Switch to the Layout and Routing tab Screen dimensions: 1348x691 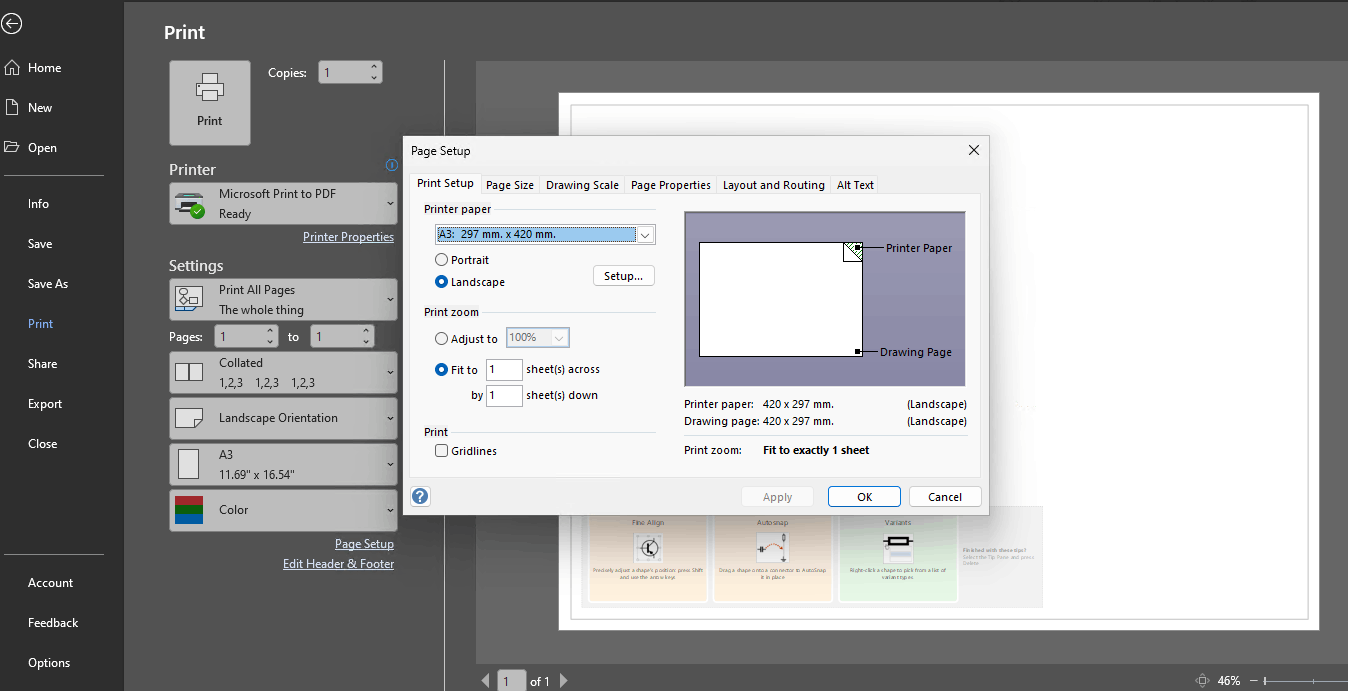[x=775, y=184]
